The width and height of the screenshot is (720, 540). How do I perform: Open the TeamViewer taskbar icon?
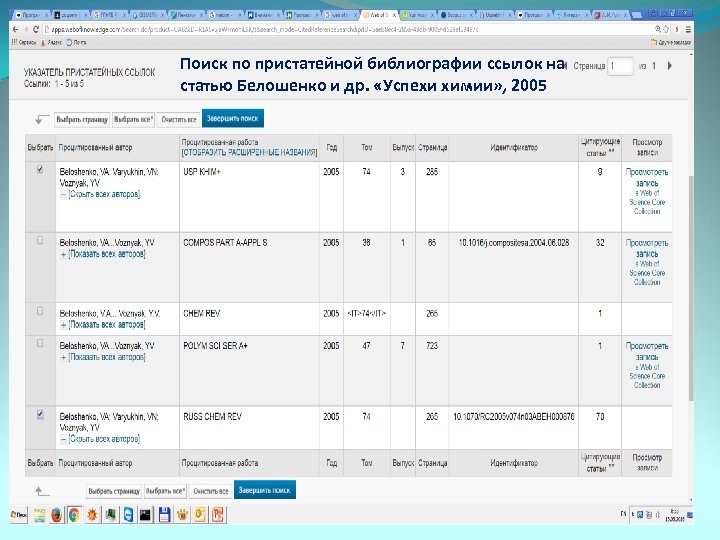(x=128, y=515)
